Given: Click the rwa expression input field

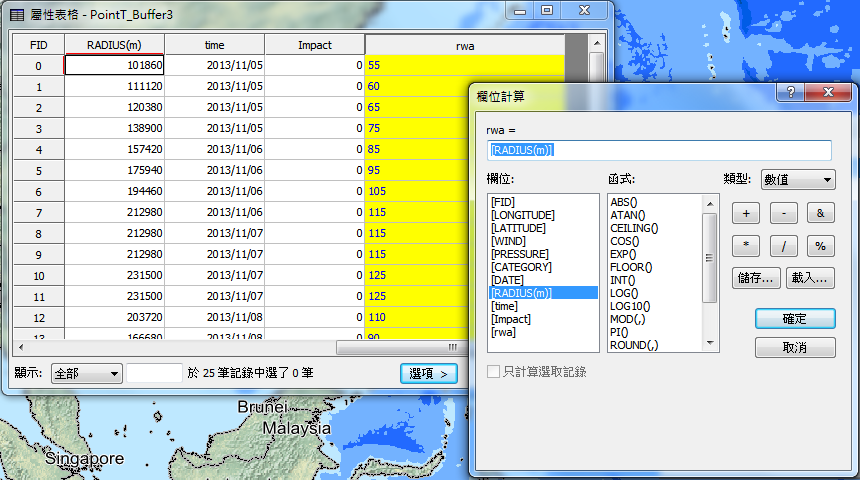Looking at the screenshot, I should (x=659, y=150).
